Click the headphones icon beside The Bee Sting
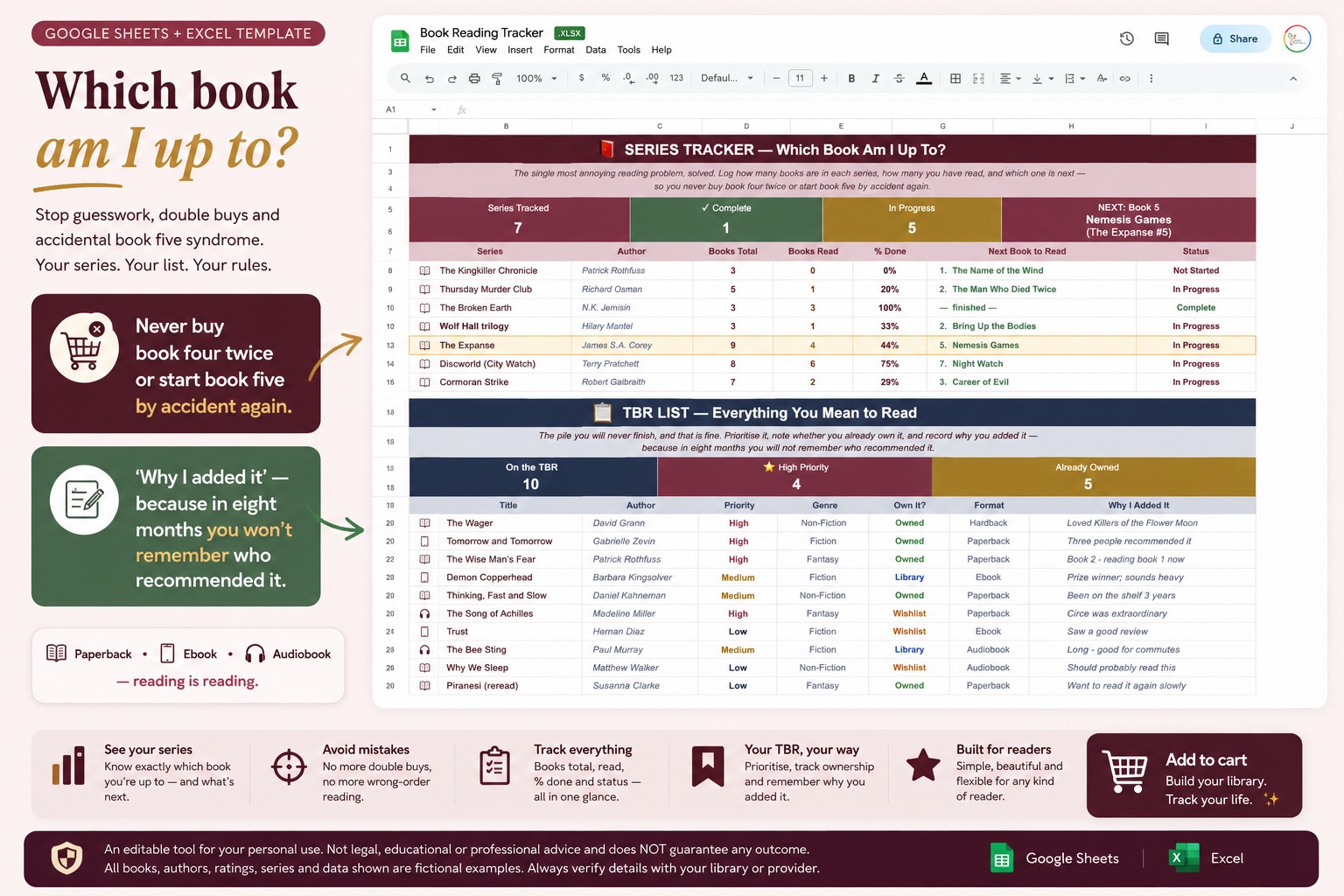 [x=424, y=650]
